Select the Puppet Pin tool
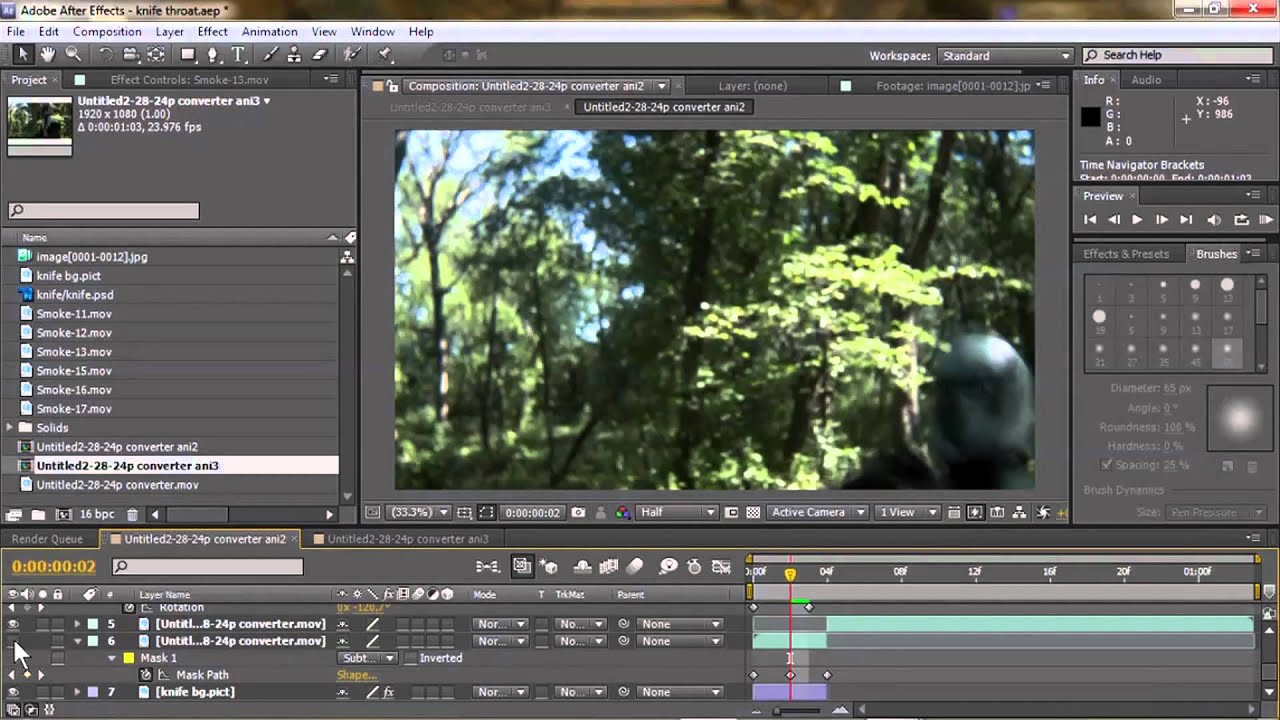 click(x=384, y=55)
